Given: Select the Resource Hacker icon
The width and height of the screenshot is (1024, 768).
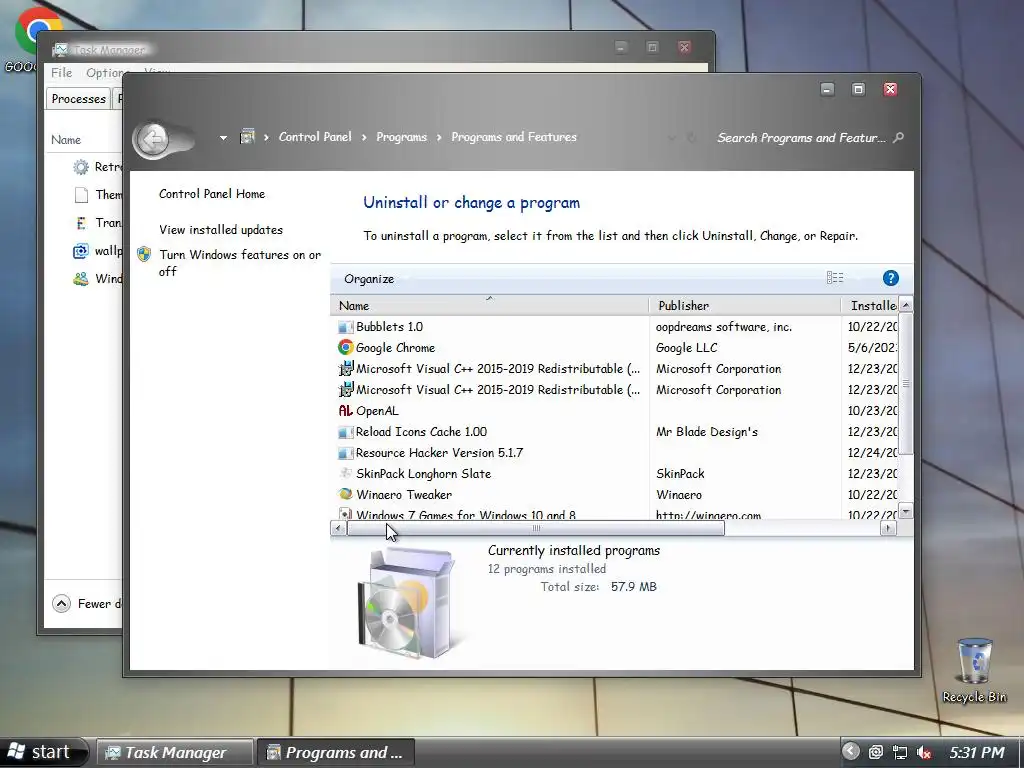Looking at the screenshot, I should 345,453.
